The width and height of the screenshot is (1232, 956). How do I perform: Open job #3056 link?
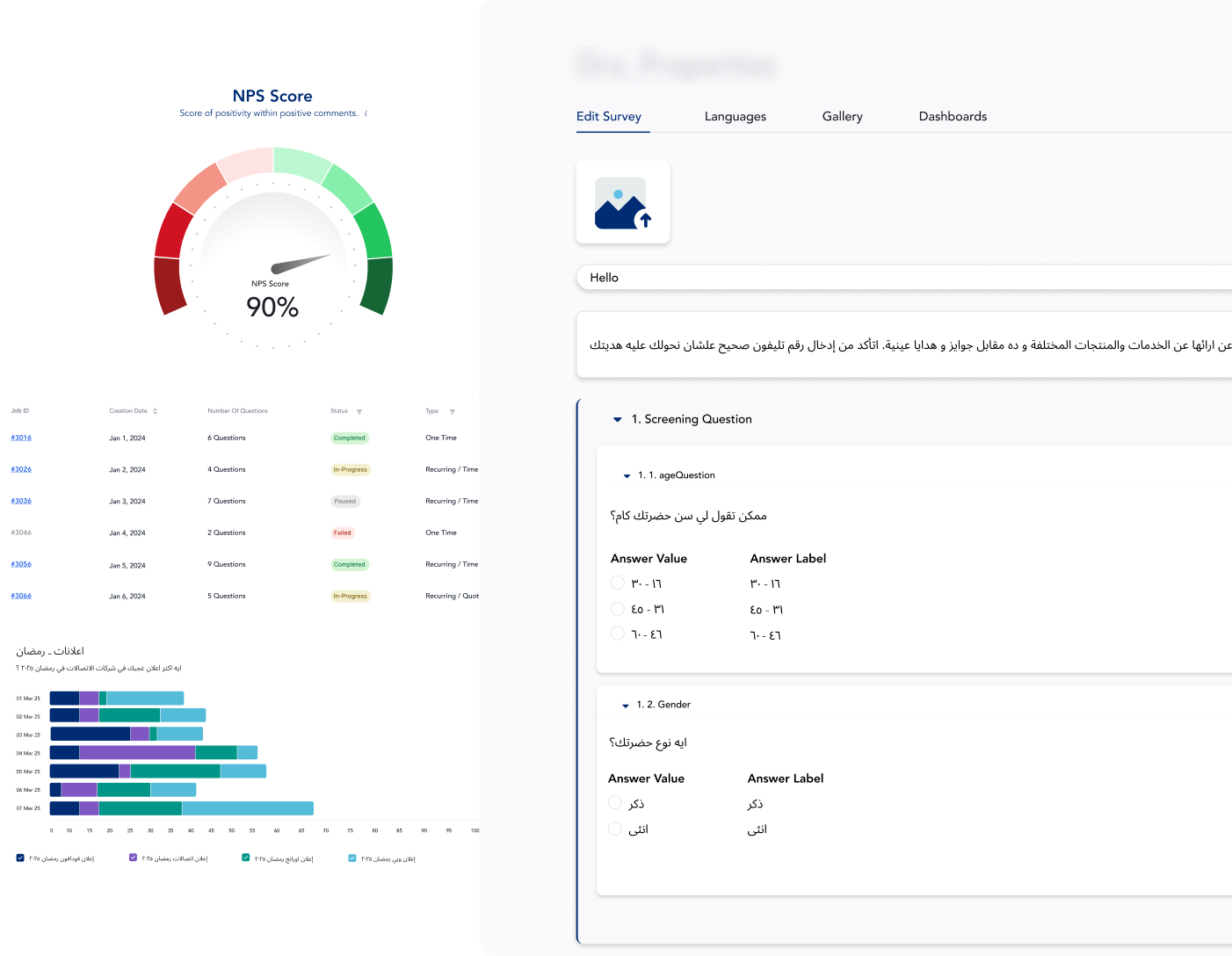[x=21, y=564]
